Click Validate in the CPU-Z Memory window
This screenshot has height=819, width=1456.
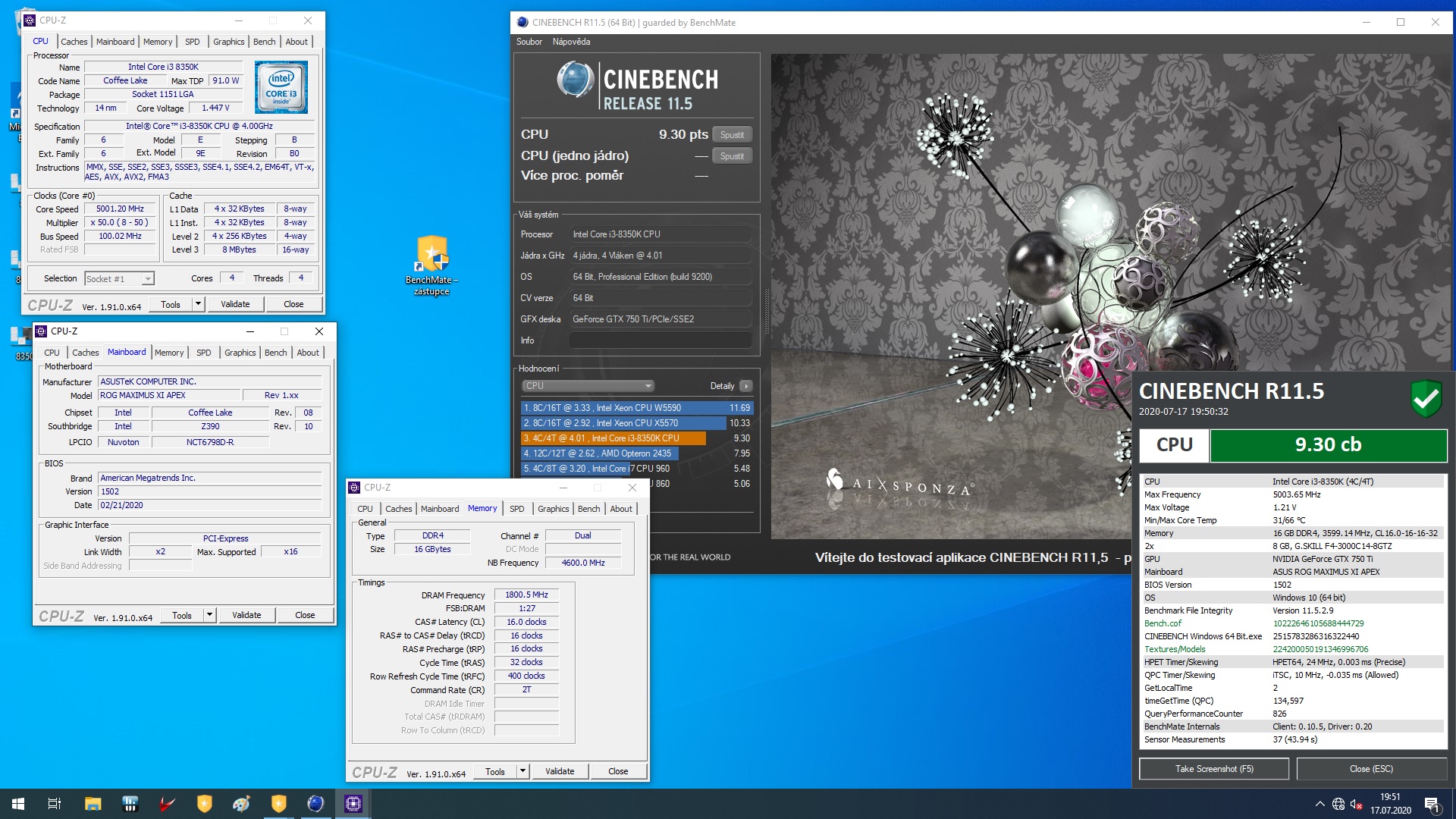coord(560,771)
